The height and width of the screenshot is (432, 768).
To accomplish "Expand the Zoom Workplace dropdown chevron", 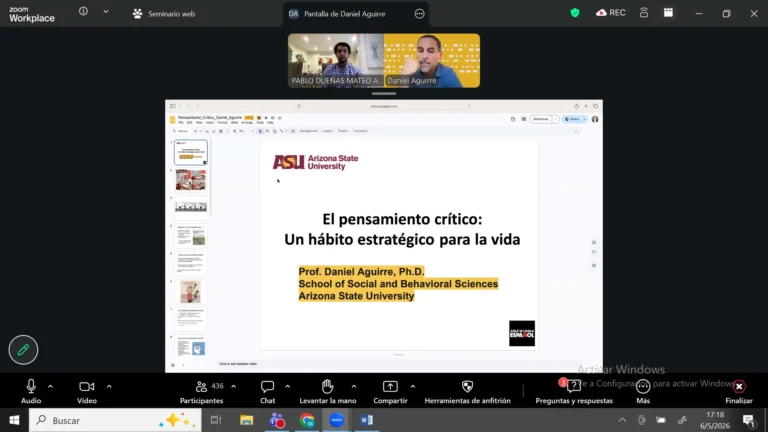I will 106,12.
